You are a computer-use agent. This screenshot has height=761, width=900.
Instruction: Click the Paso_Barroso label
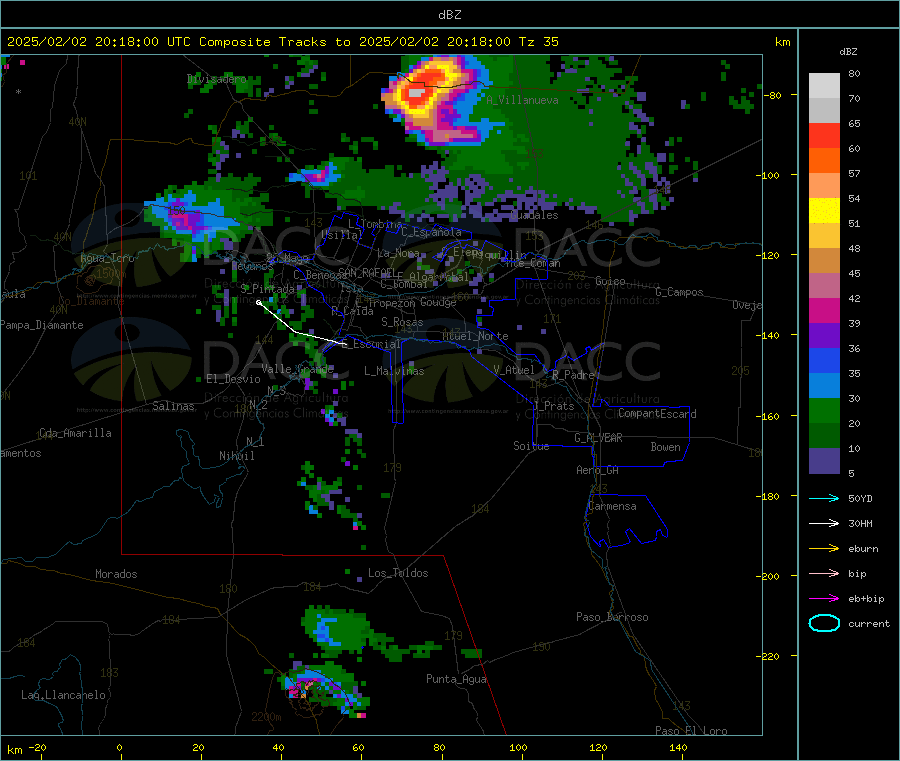coord(612,617)
